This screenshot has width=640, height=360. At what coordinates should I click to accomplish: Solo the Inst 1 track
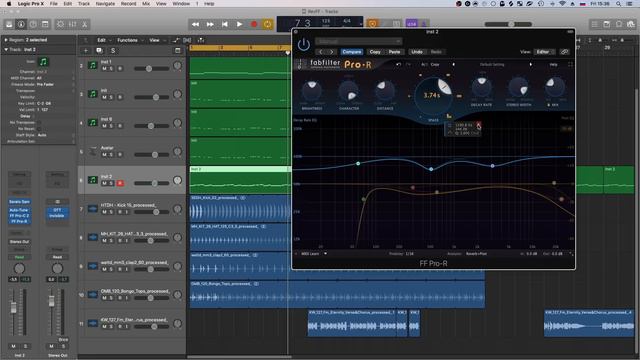click(x=111, y=69)
